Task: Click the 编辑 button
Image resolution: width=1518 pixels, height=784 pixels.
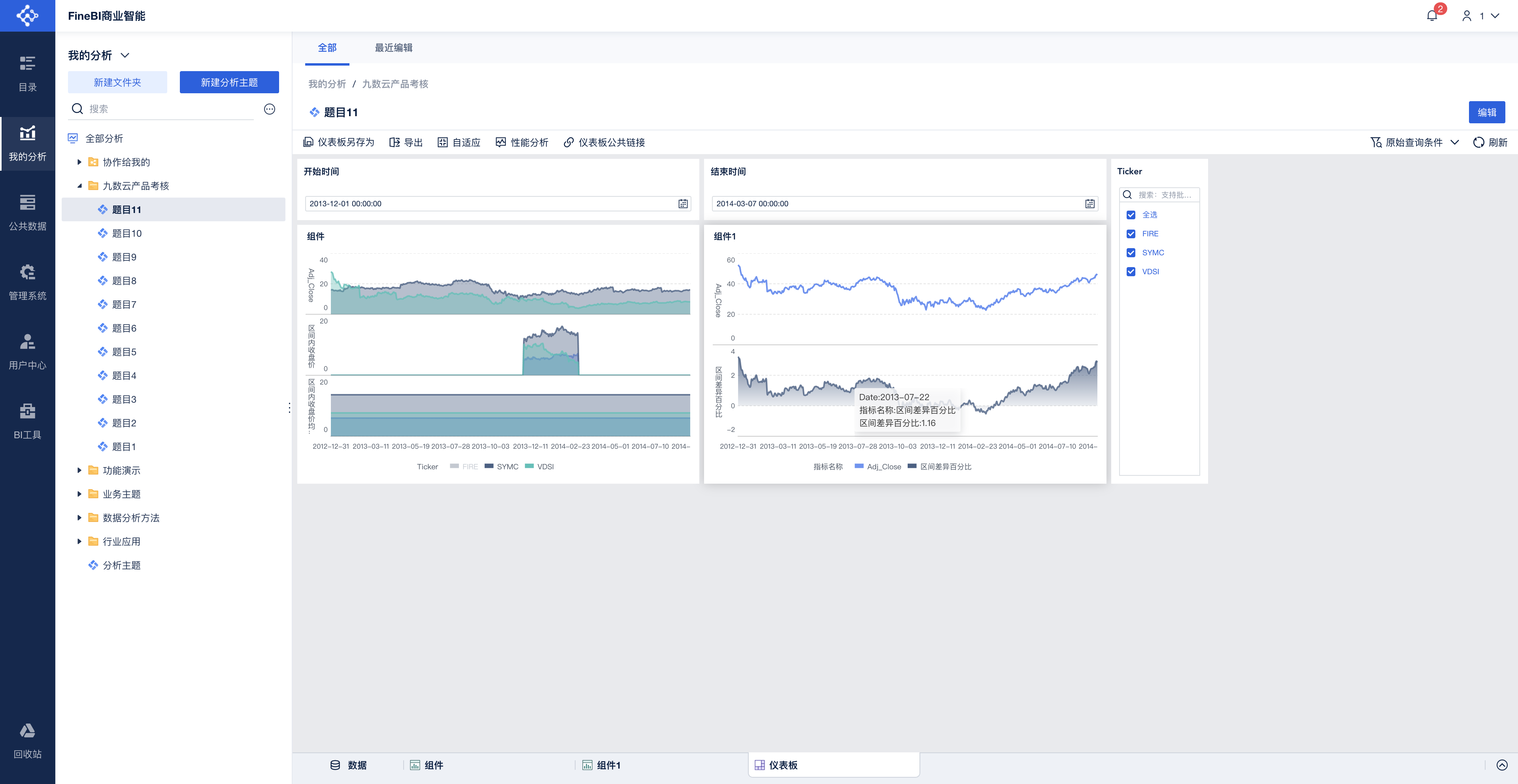Action: click(x=1487, y=112)
